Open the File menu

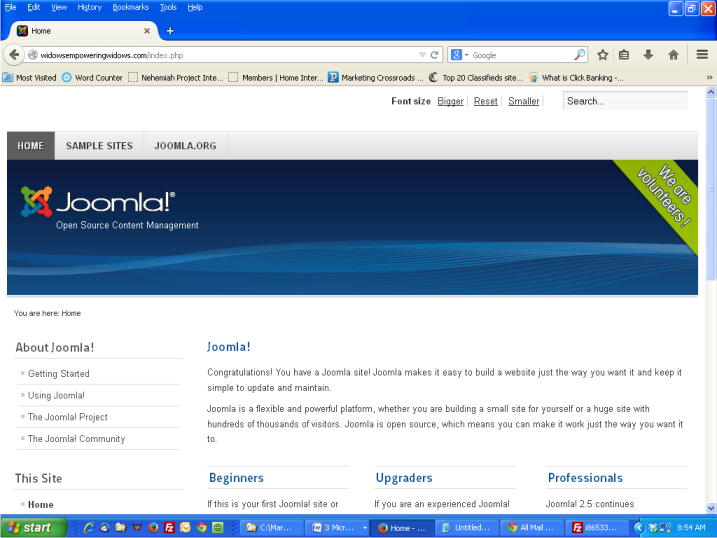(10, 7)
